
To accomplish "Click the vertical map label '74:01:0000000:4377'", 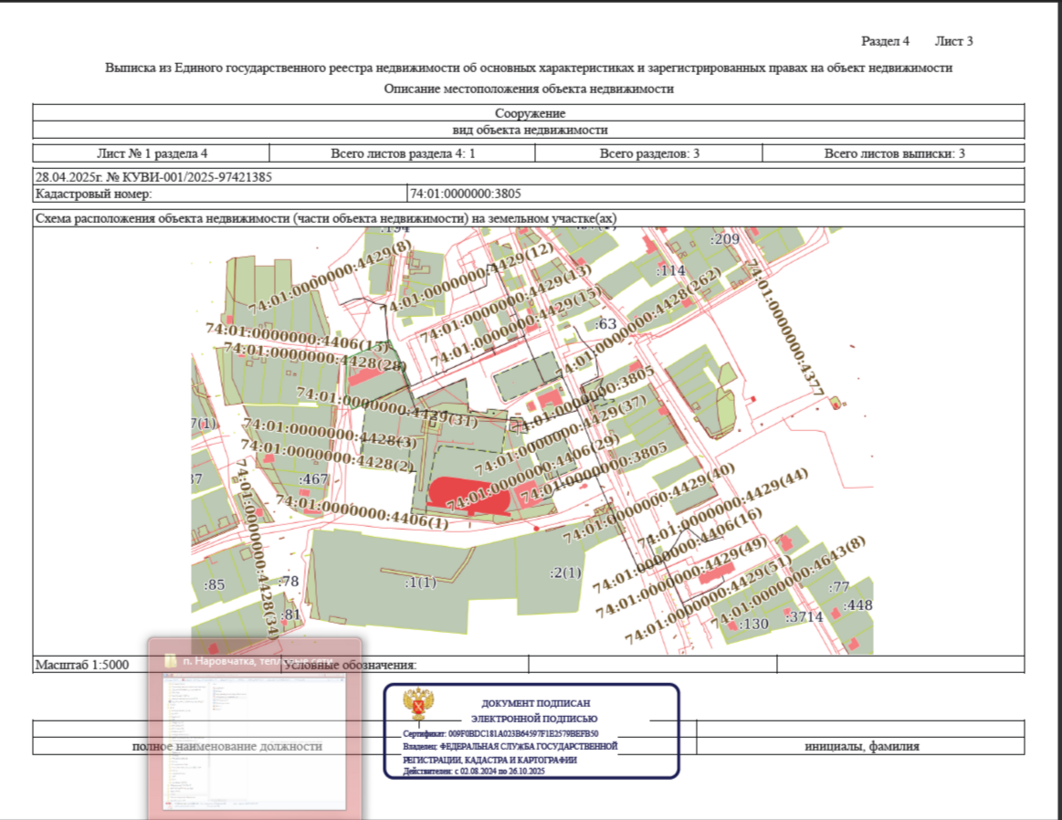I will click(784, 328).
